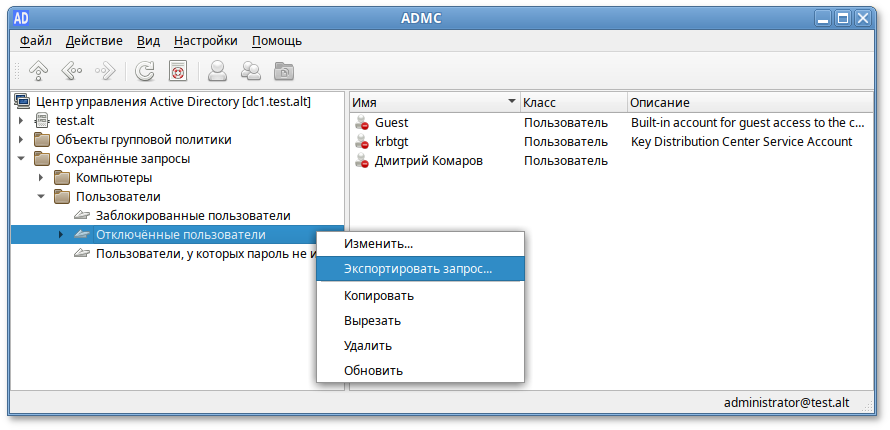Image resolution: width=890 pixels, height=430 pixels.
Task: Select Заблокированные пользователи saved query
Action: pyautogui.click(x=193, y=216)
